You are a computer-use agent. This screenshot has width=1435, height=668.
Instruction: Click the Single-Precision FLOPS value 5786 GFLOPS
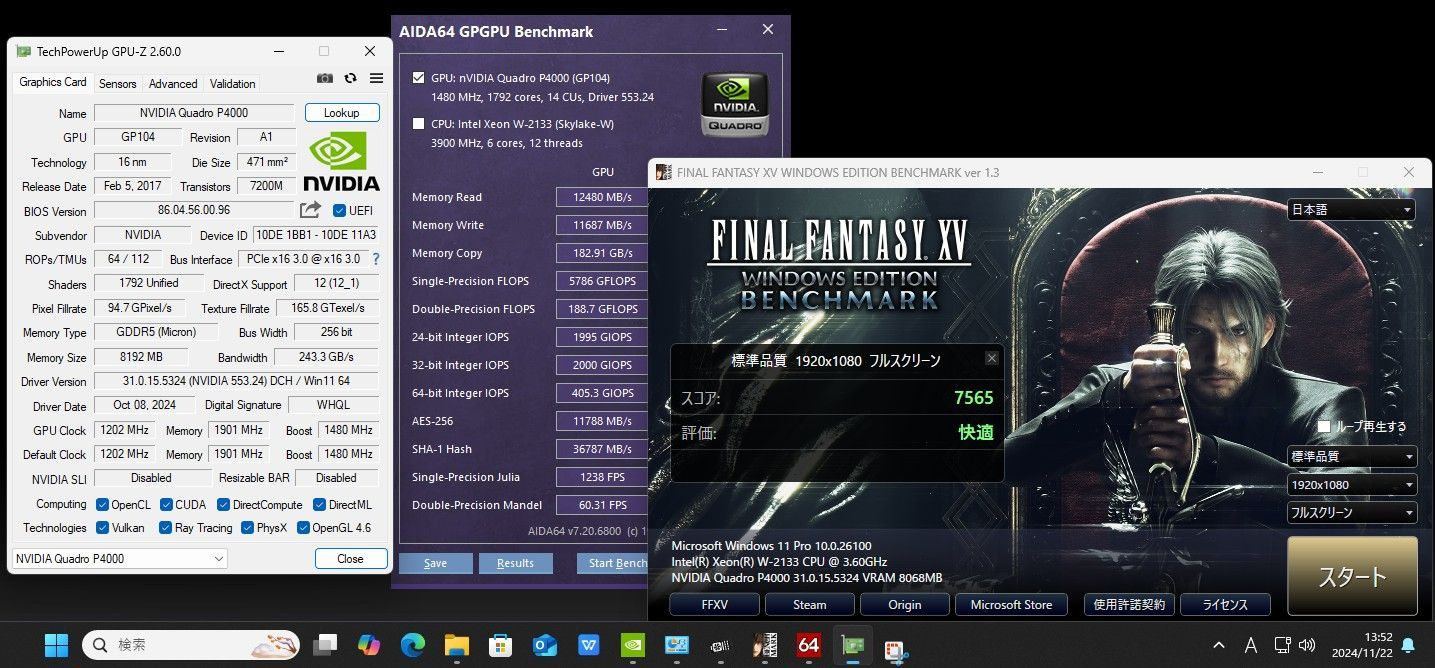602,281
